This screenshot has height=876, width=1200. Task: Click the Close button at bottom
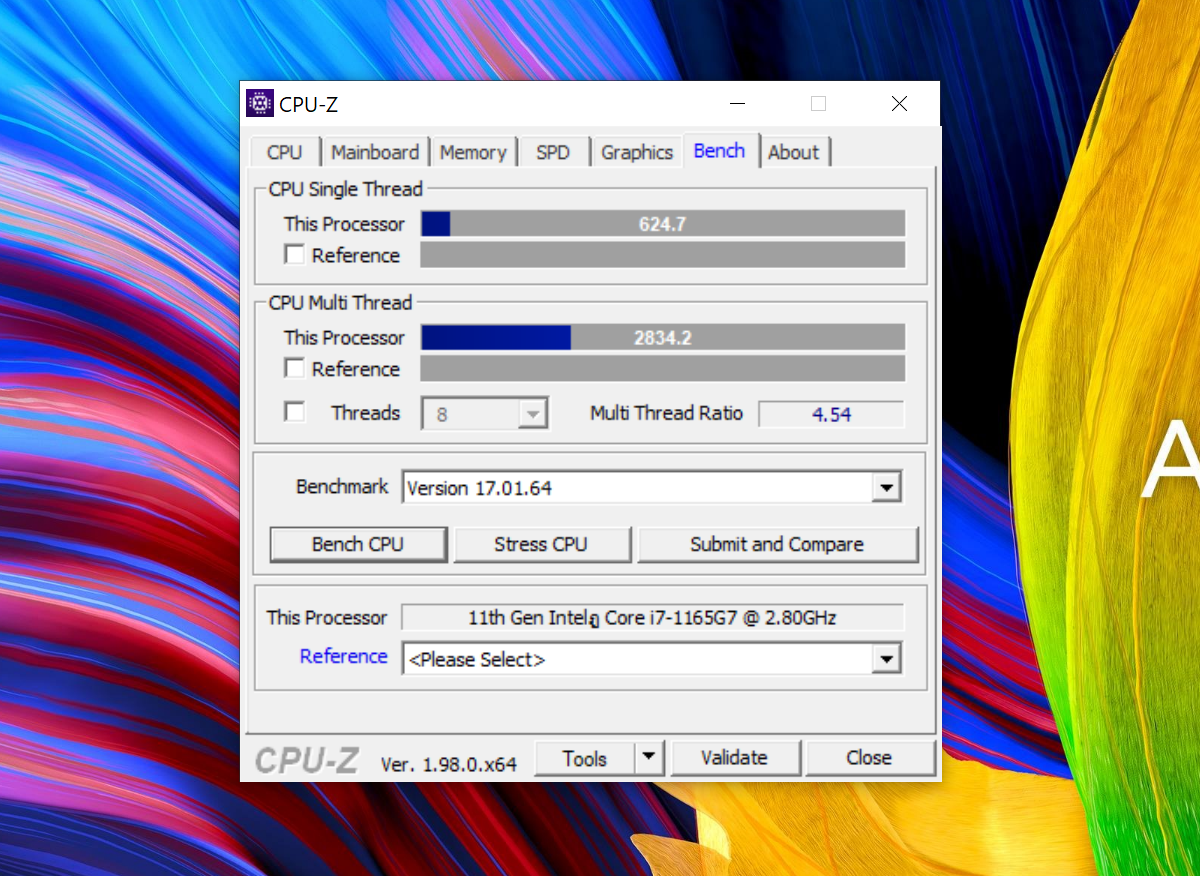[869, 758]
